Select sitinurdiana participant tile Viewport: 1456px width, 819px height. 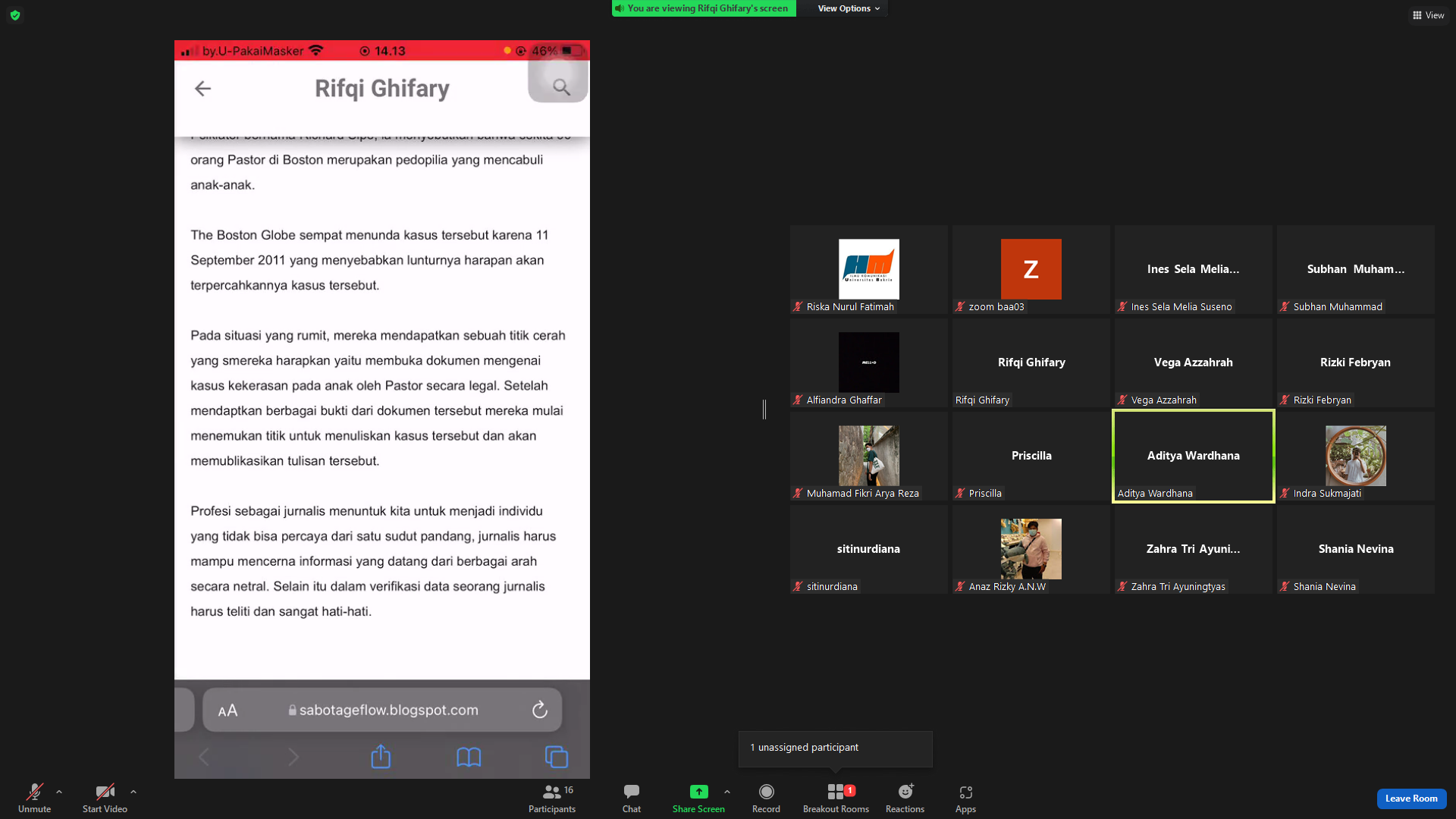click(868, 549)
